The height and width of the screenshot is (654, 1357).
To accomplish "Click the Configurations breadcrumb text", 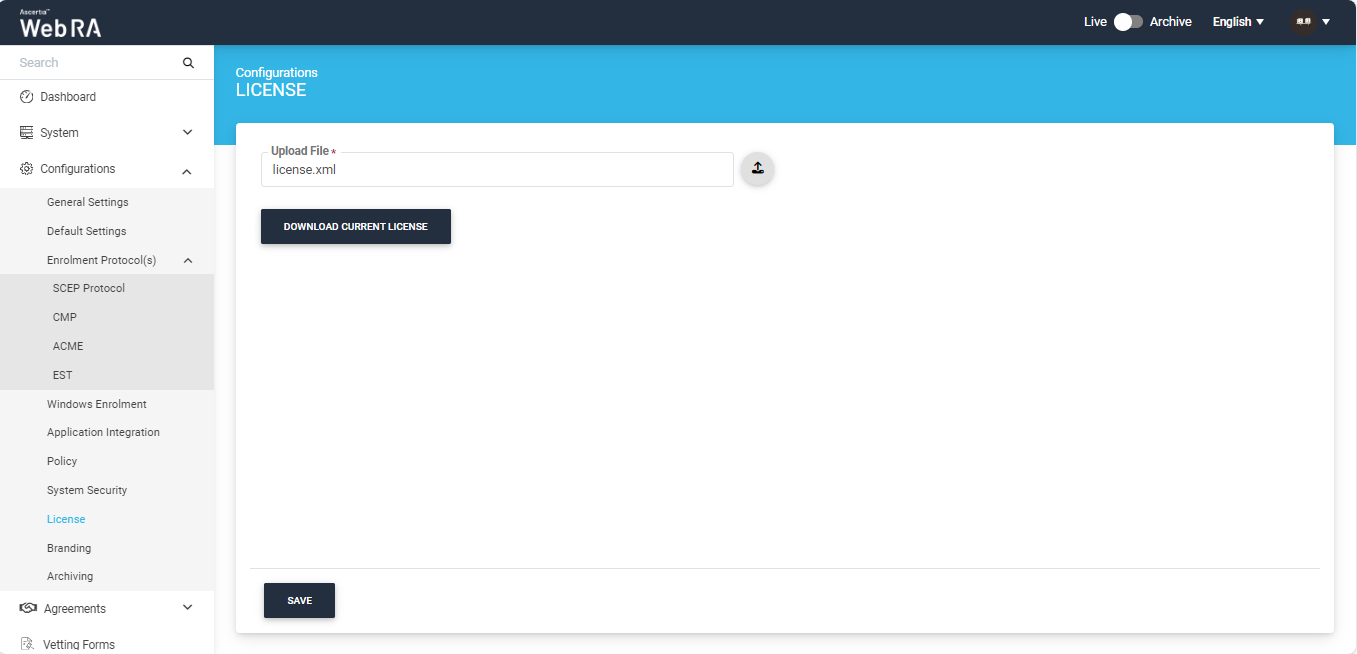I will click(x=277, y=73).
